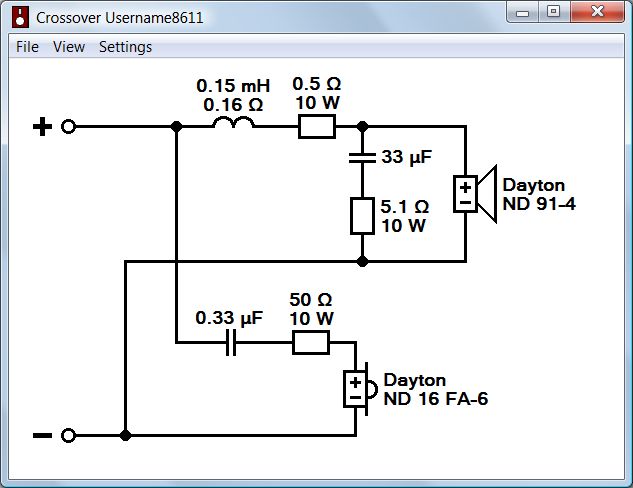Viewport: 633px width, 488px height.
Task: Click junction node on negative rail
Action: [x=126, y=435]
